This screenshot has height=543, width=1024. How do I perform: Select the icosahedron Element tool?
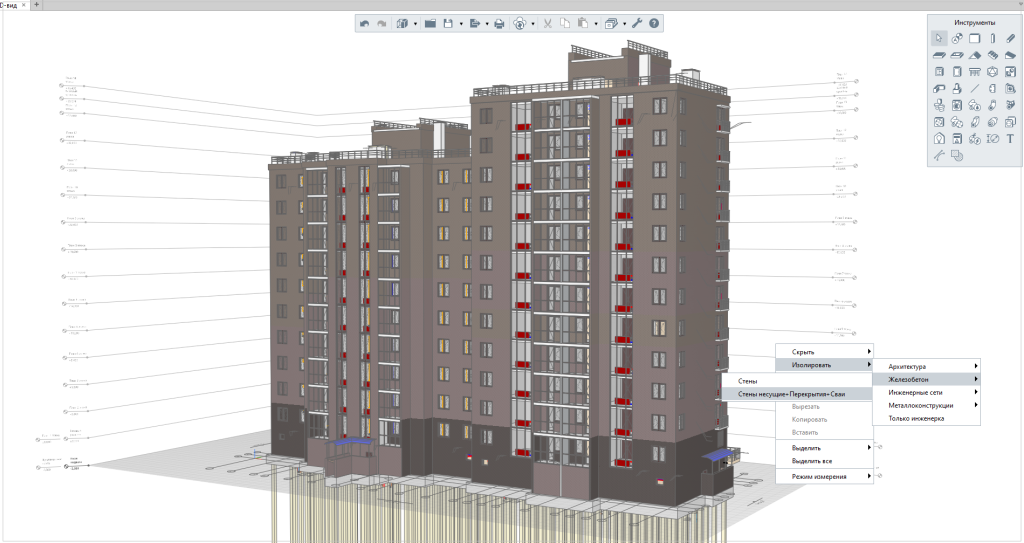(x=993, y=72)
